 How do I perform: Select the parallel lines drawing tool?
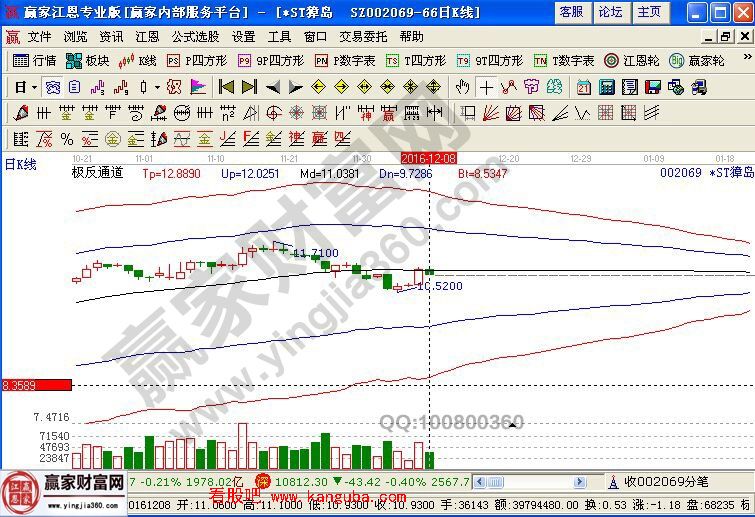pos(651,113)
